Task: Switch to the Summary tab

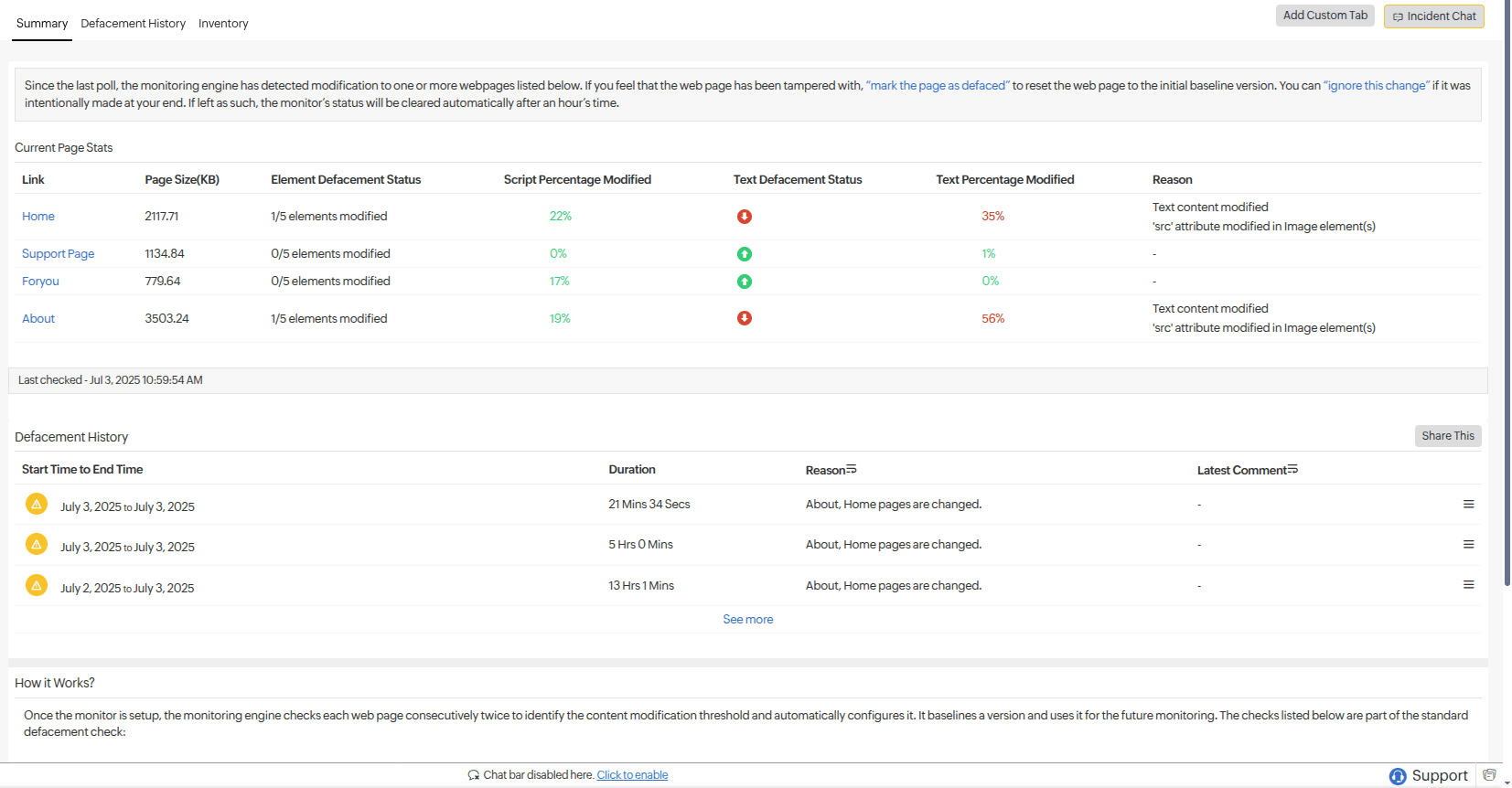Action: point(42,24)
